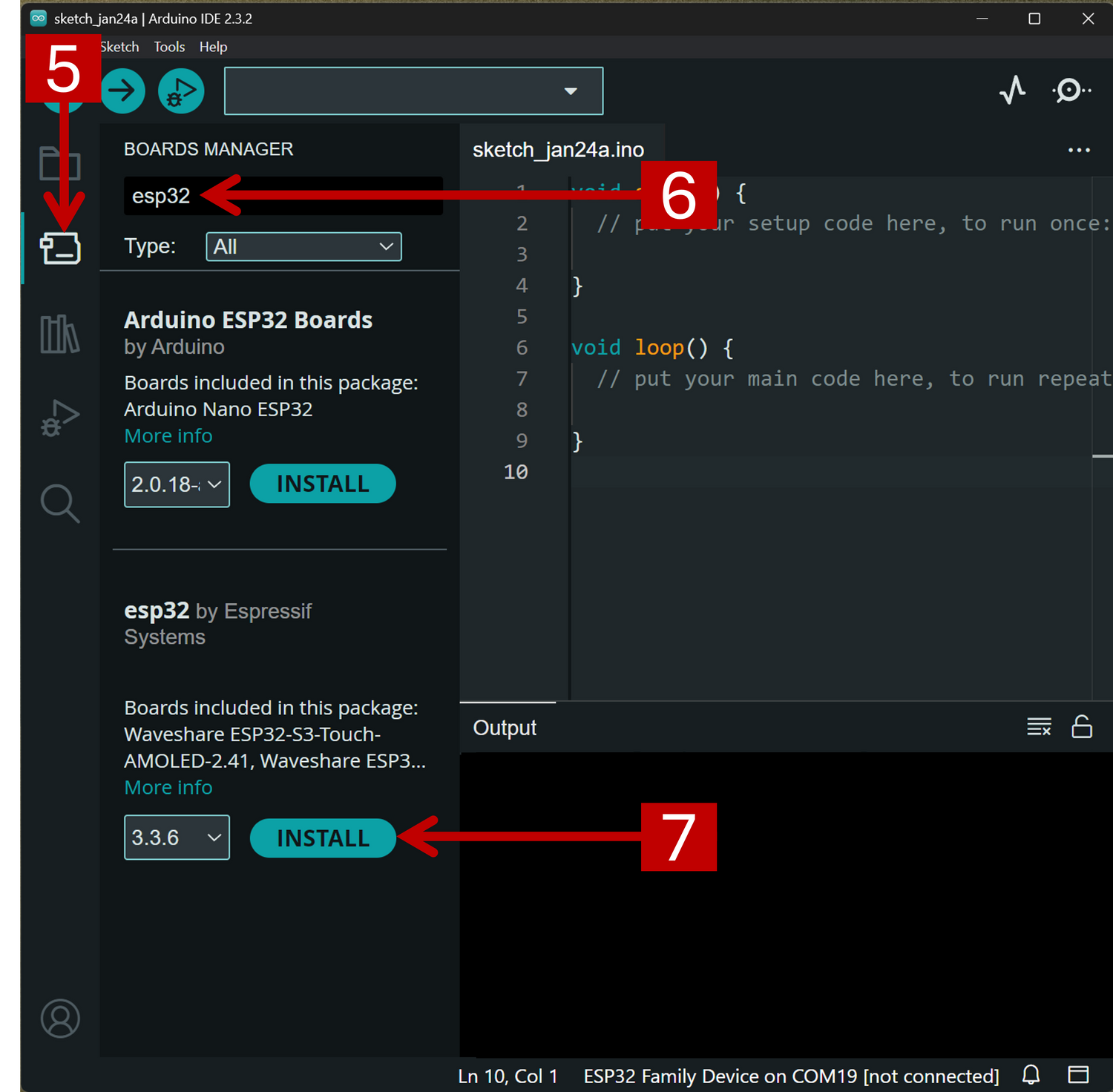
Task: Open the notifications bell
Action: coord(1031,1075)
